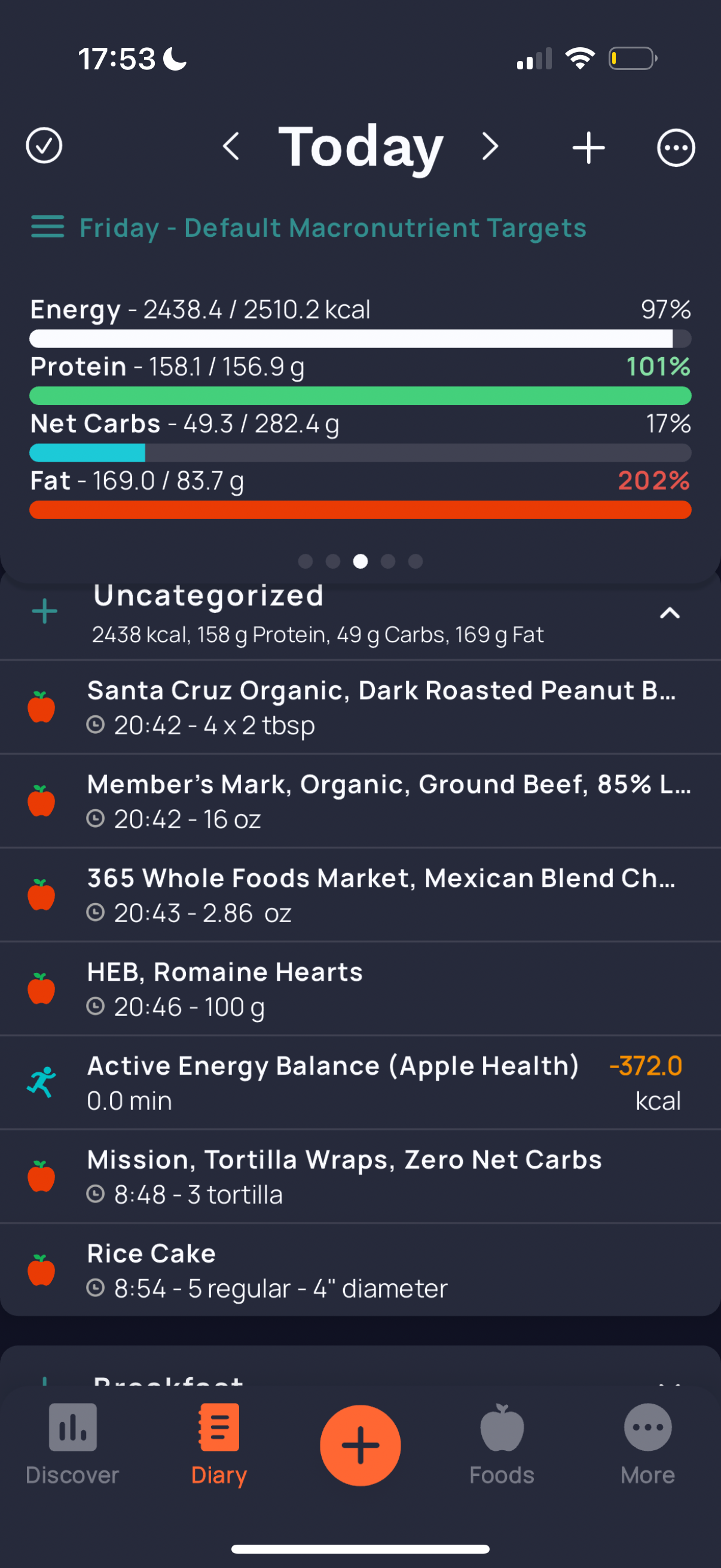Go to next day with right arrow

pyautogui.click(x=490, y=147)
